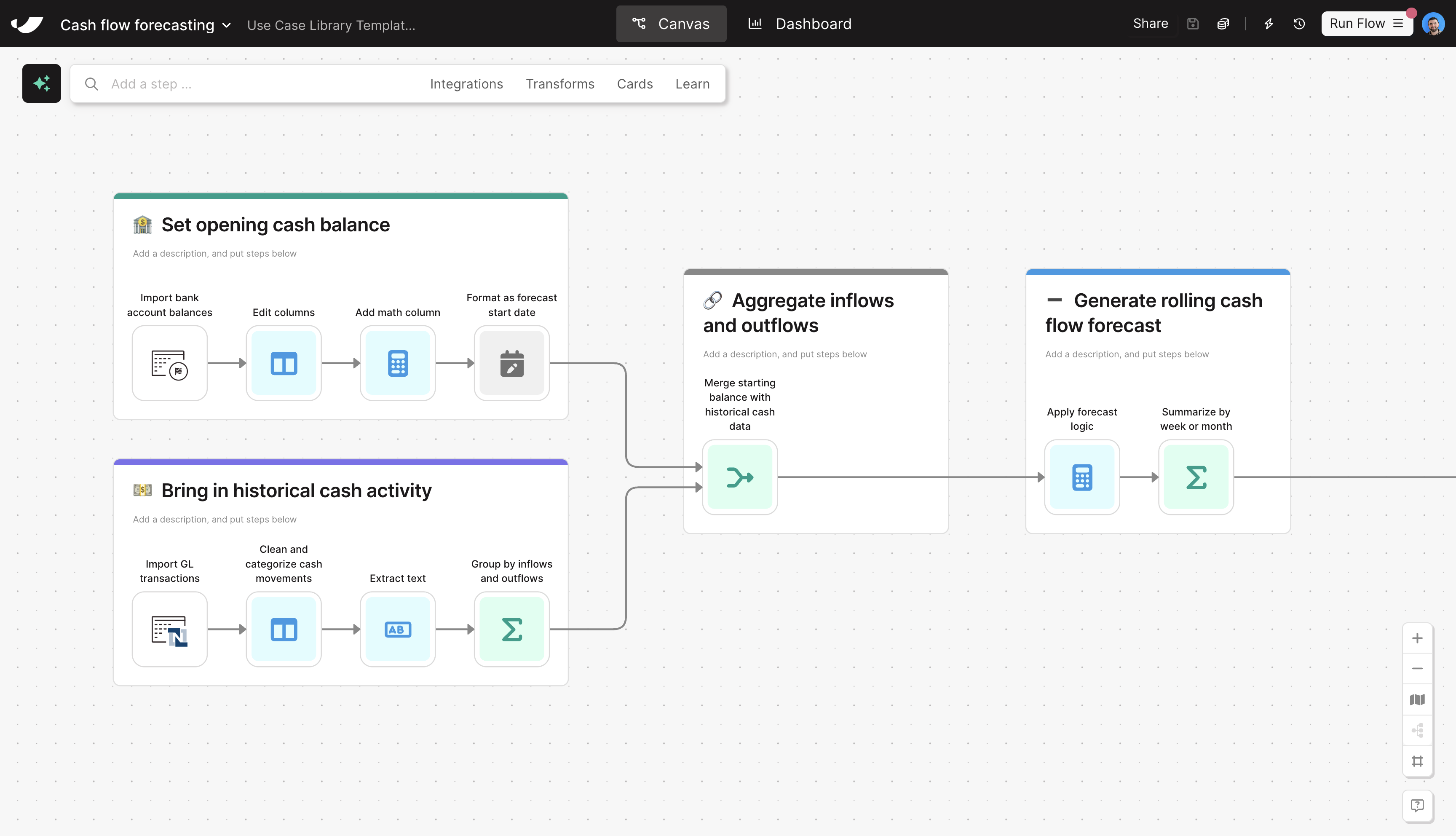Open the Run Flow options menu
Viewport: 1456px width, 836px height.
click(1398, 24)
